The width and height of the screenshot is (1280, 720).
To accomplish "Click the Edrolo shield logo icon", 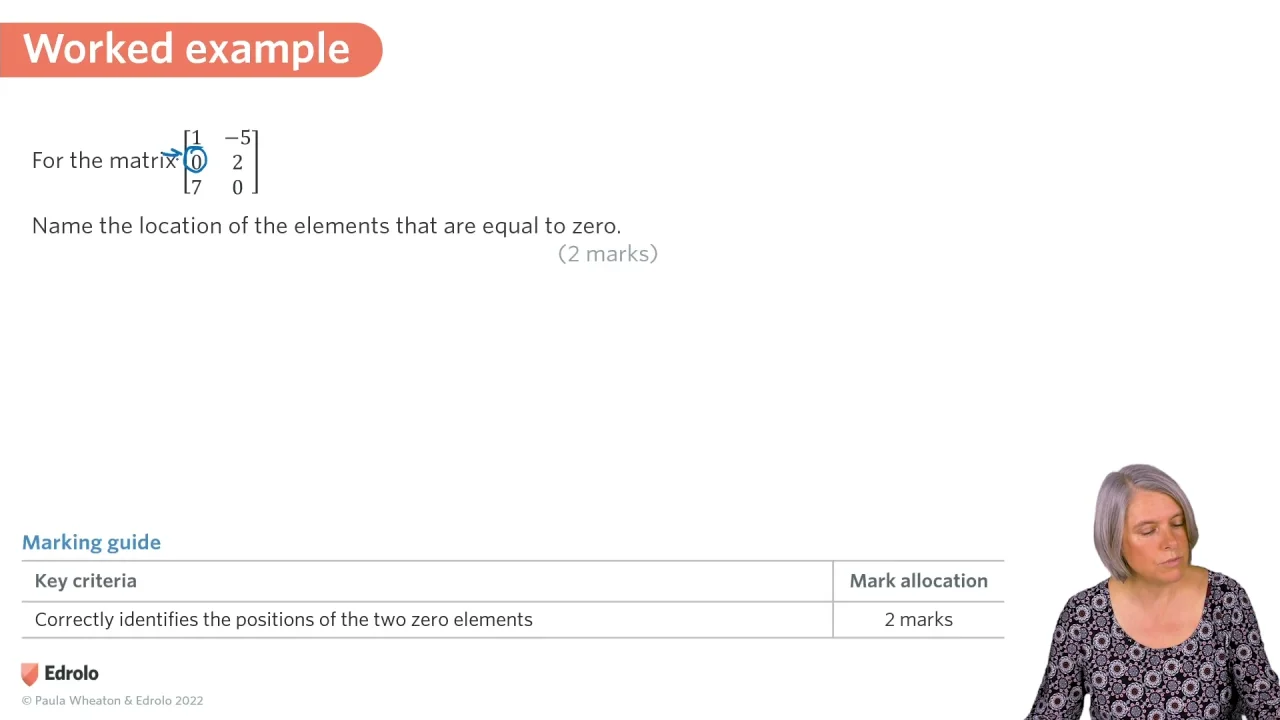I will tap(30, 674).
